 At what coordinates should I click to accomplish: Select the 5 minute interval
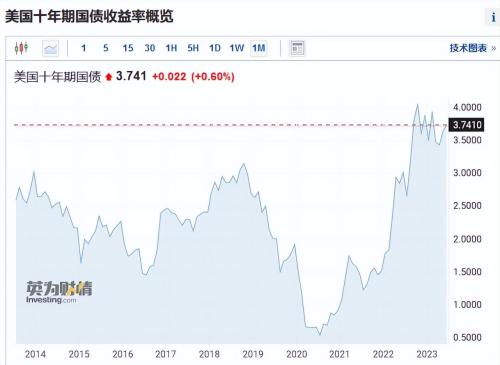pos(106,48)
